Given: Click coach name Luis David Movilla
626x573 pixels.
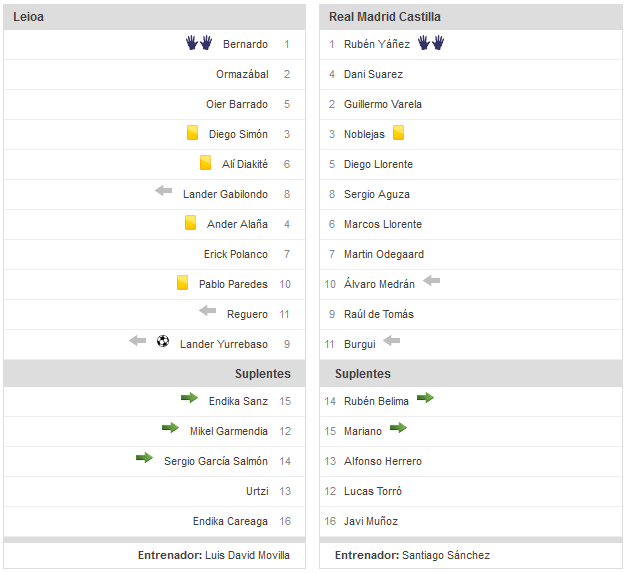Looking at the screenshot, I should (247, 555).
